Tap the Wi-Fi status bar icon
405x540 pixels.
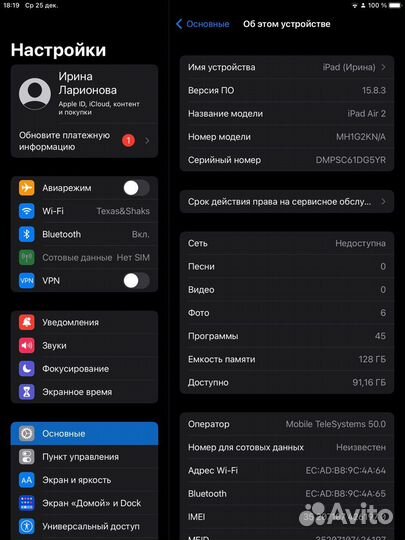355,6
